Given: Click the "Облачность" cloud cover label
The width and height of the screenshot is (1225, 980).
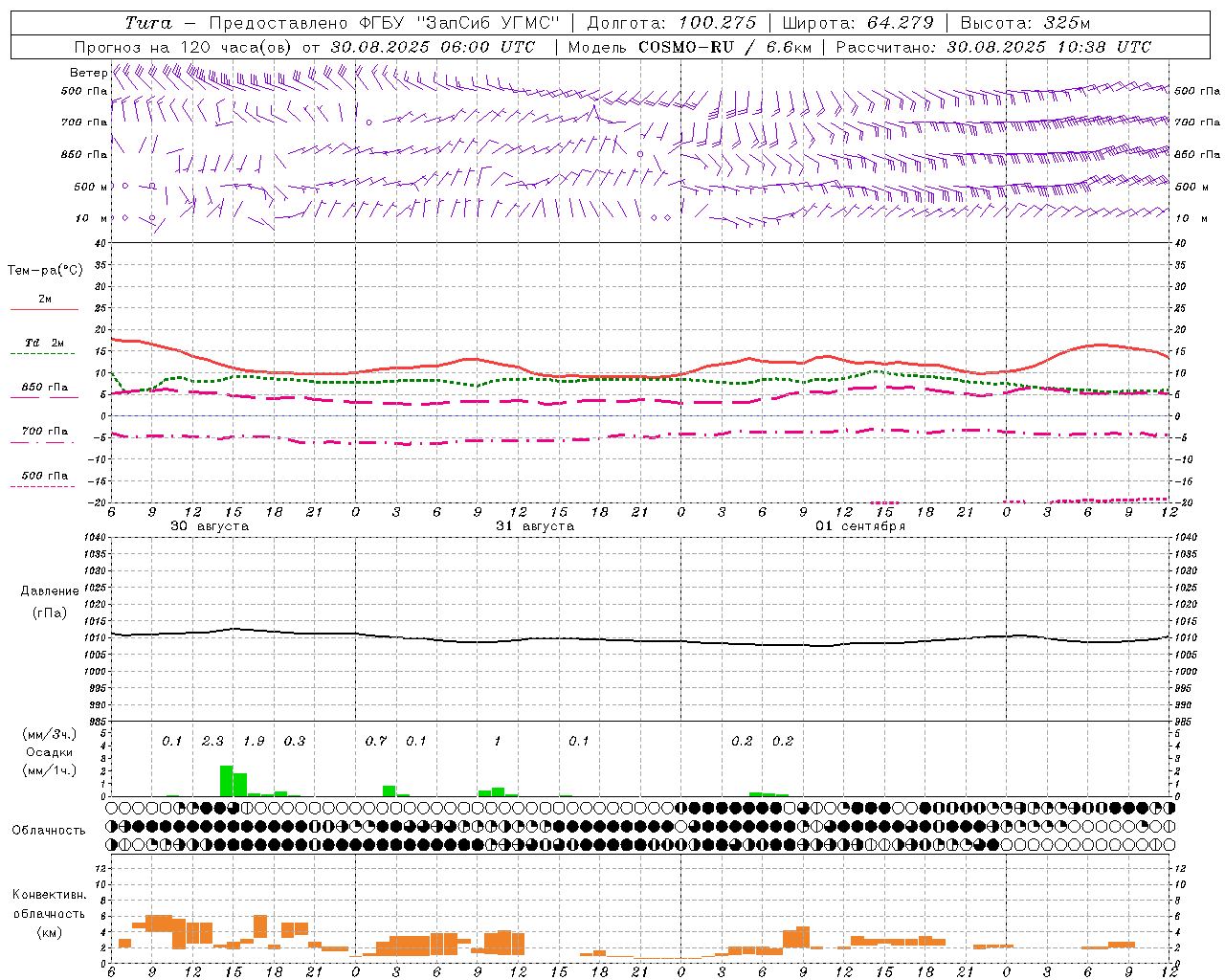Looking at the screenshot, I should click(x=49, y=830).
